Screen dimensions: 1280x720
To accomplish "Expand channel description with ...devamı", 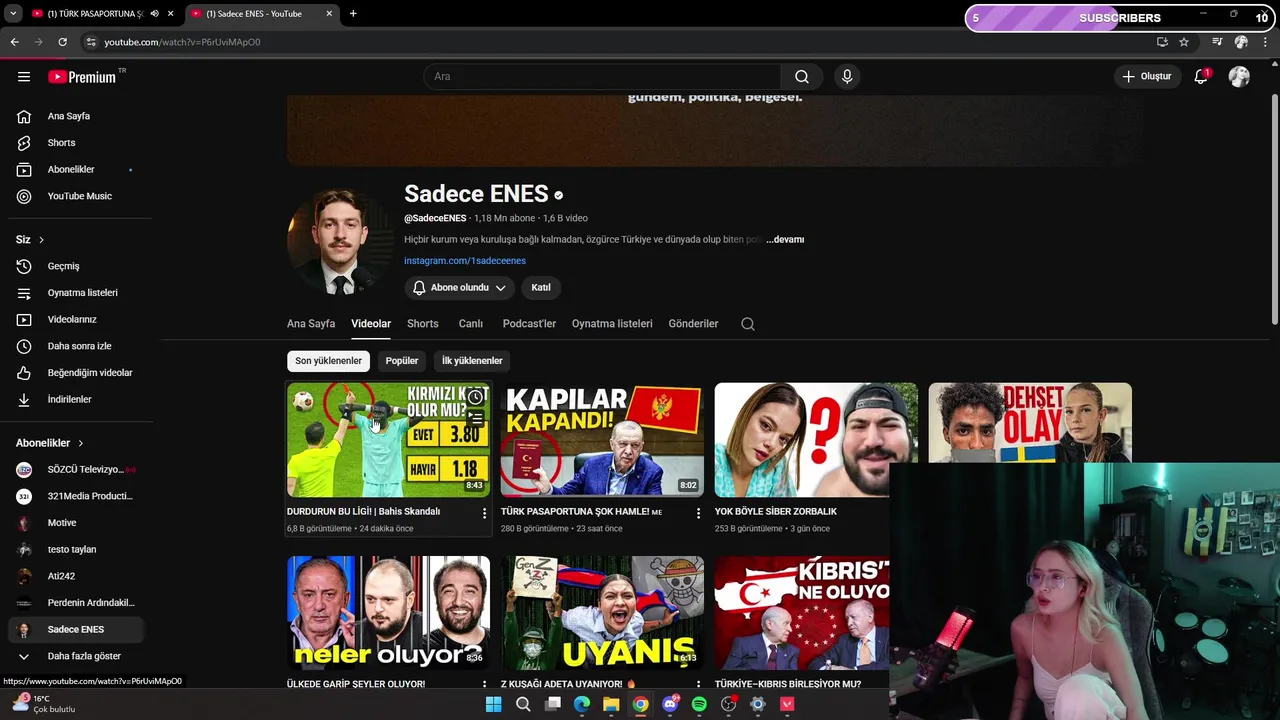I will coord(785,240).
